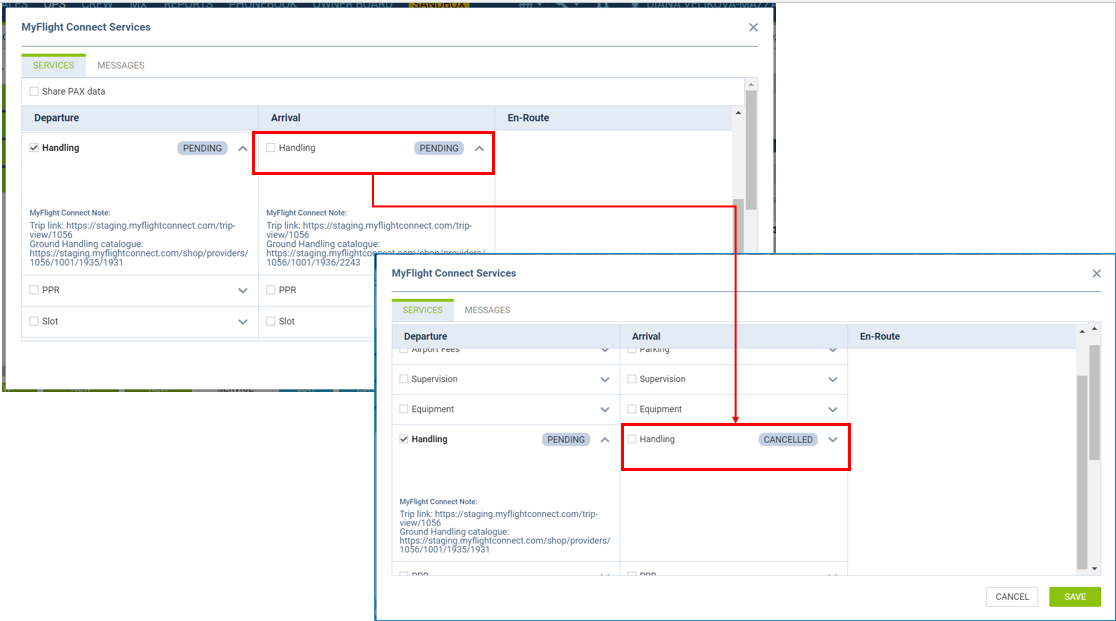Uncheck Departure Handling in the front window
This screenshot has height=621, width=1116.
[404, 439]
